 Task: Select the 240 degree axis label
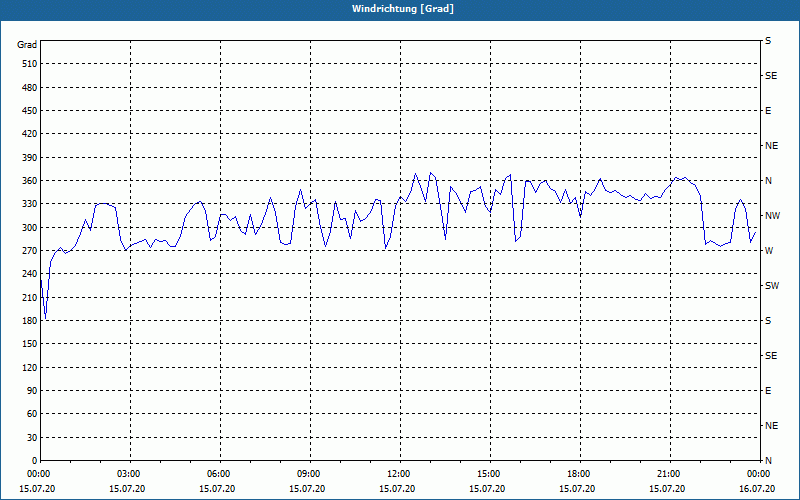pos(30,274)
